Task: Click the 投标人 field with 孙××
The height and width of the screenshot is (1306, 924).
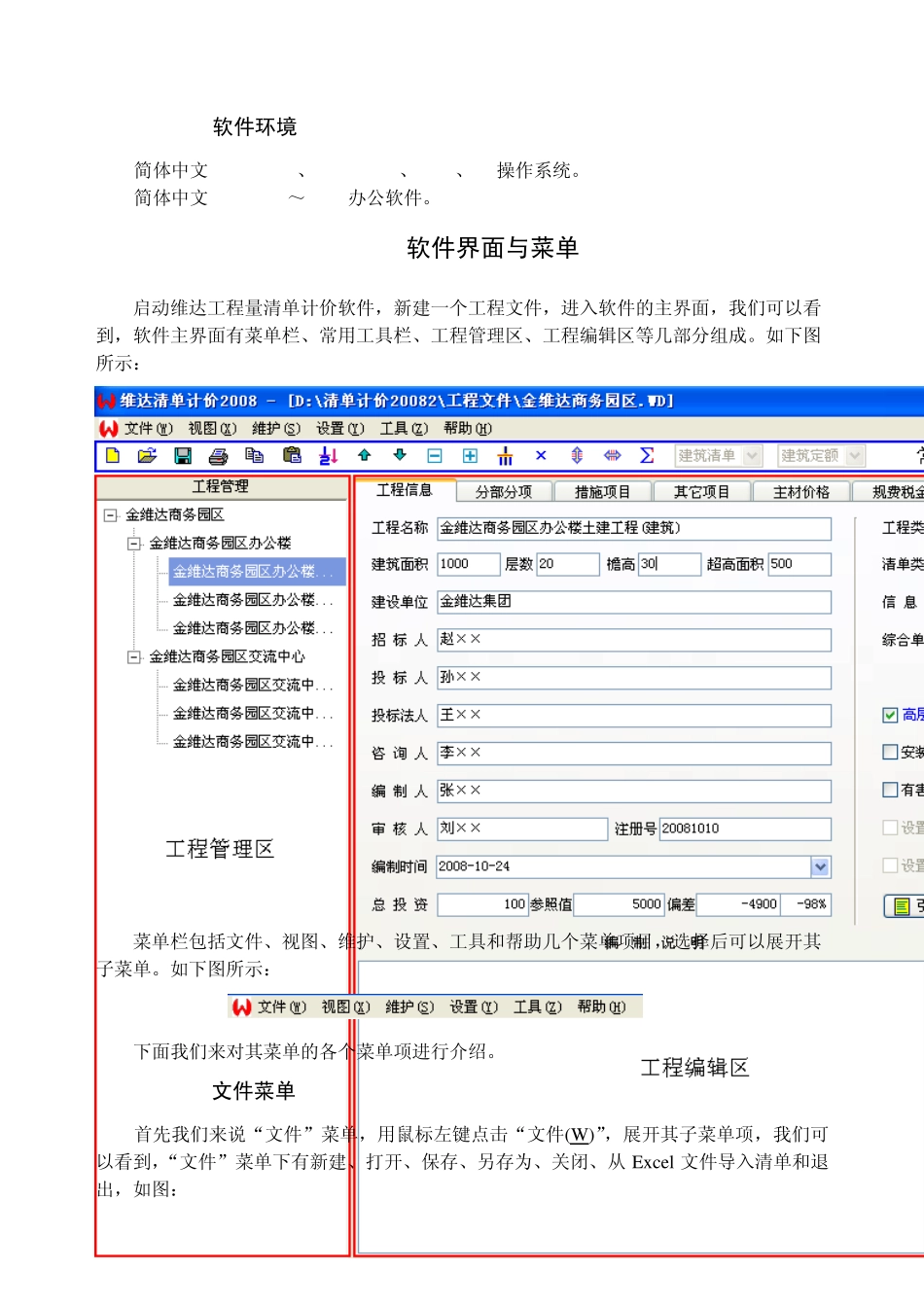Action: [634, 678]
